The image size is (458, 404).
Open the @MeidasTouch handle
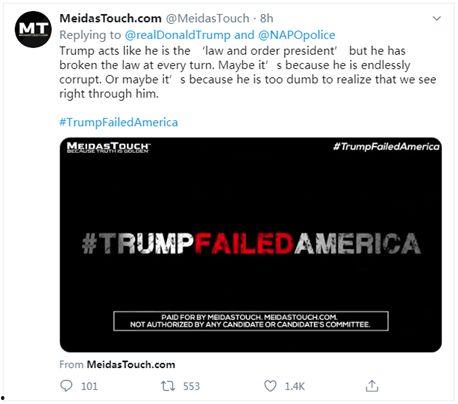click(207, 18)
